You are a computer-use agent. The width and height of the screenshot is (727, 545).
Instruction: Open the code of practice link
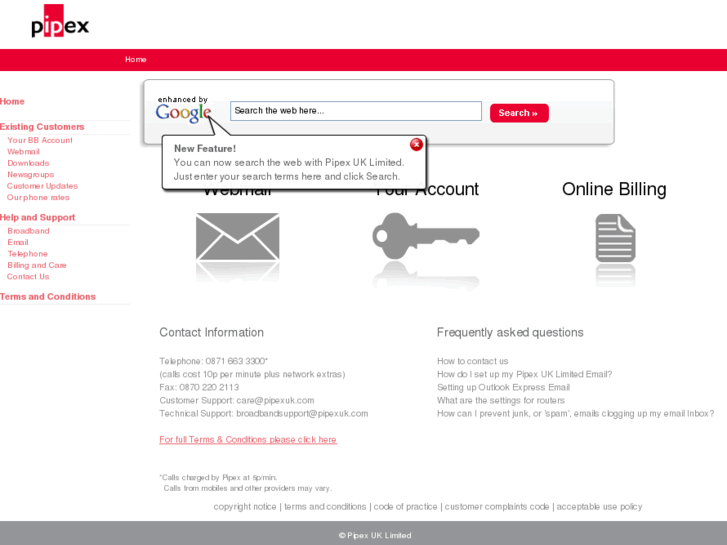point(405,507)
